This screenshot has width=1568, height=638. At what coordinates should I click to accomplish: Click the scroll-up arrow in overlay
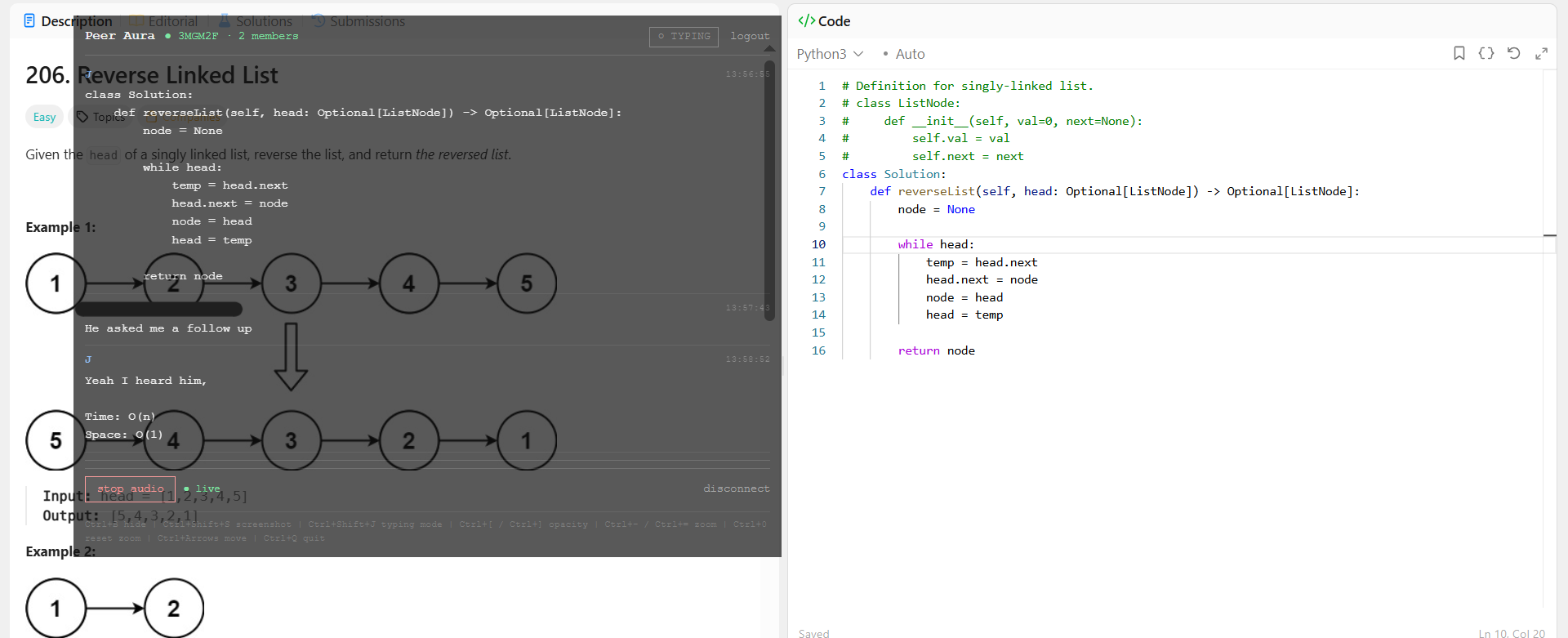click(x=769, y=49)
